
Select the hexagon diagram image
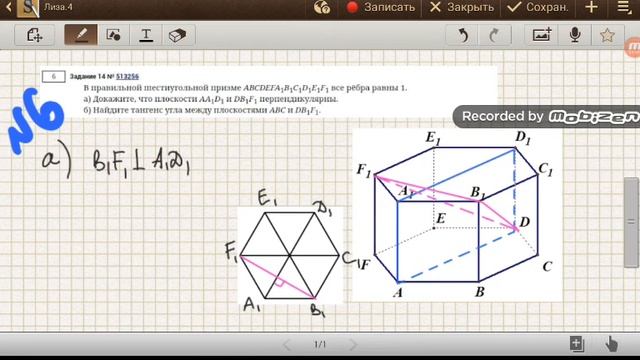pos(290,255)
